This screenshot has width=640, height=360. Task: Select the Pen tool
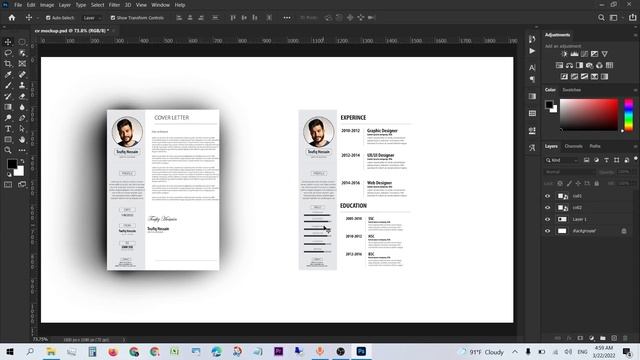(x=22, y=118)
